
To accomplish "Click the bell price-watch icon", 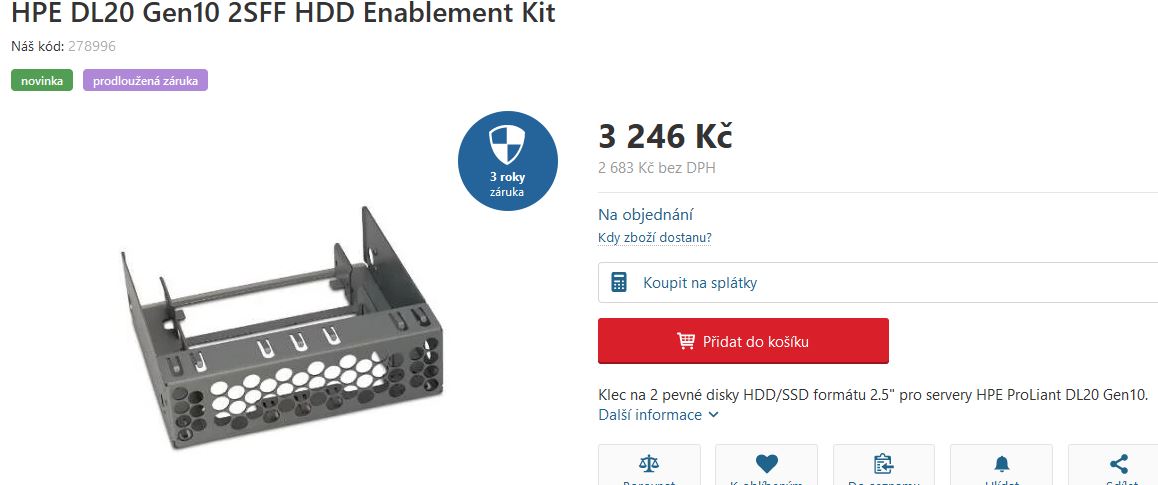I will click(1001, 464).
